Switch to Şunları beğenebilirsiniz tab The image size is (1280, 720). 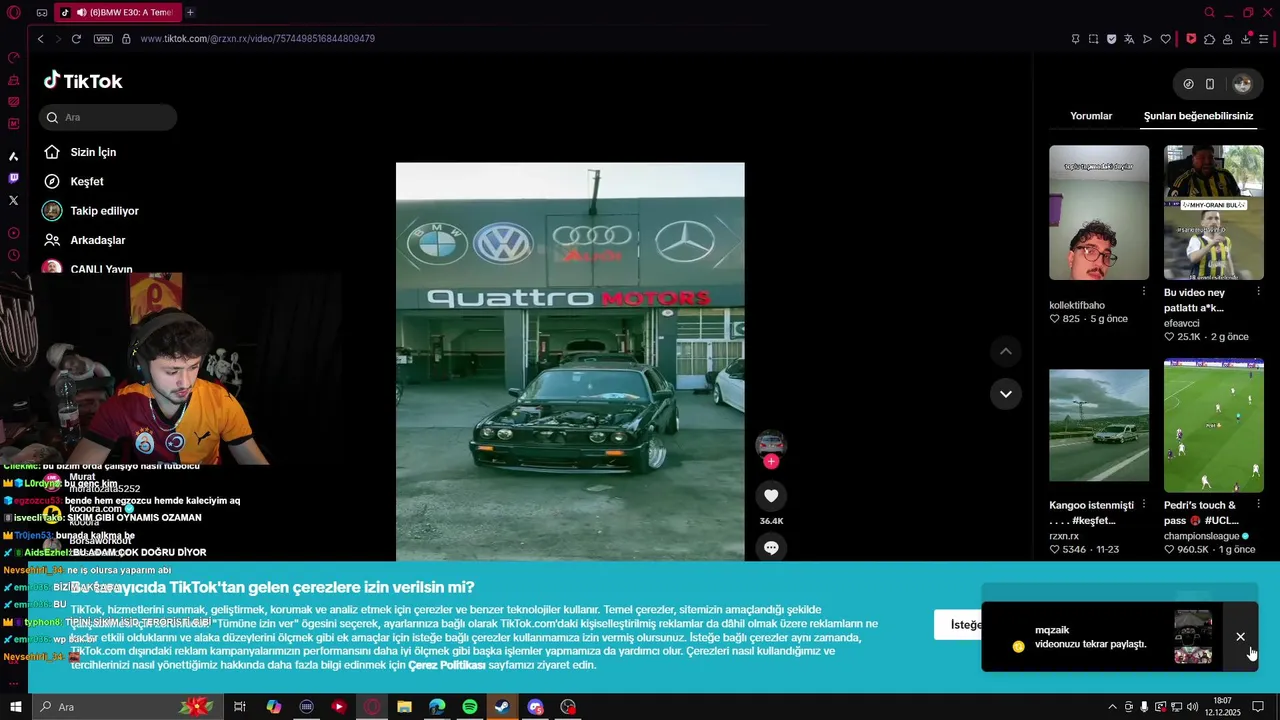[x=1198, y=116]
